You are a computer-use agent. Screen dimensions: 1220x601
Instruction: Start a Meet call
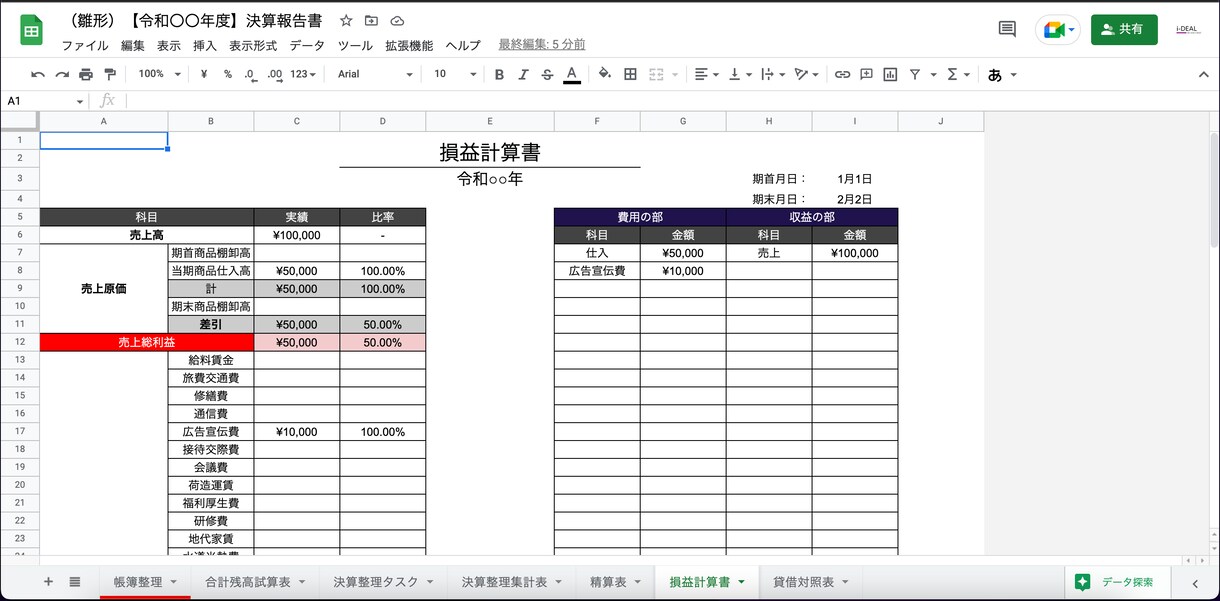(x=1058, y=30)
